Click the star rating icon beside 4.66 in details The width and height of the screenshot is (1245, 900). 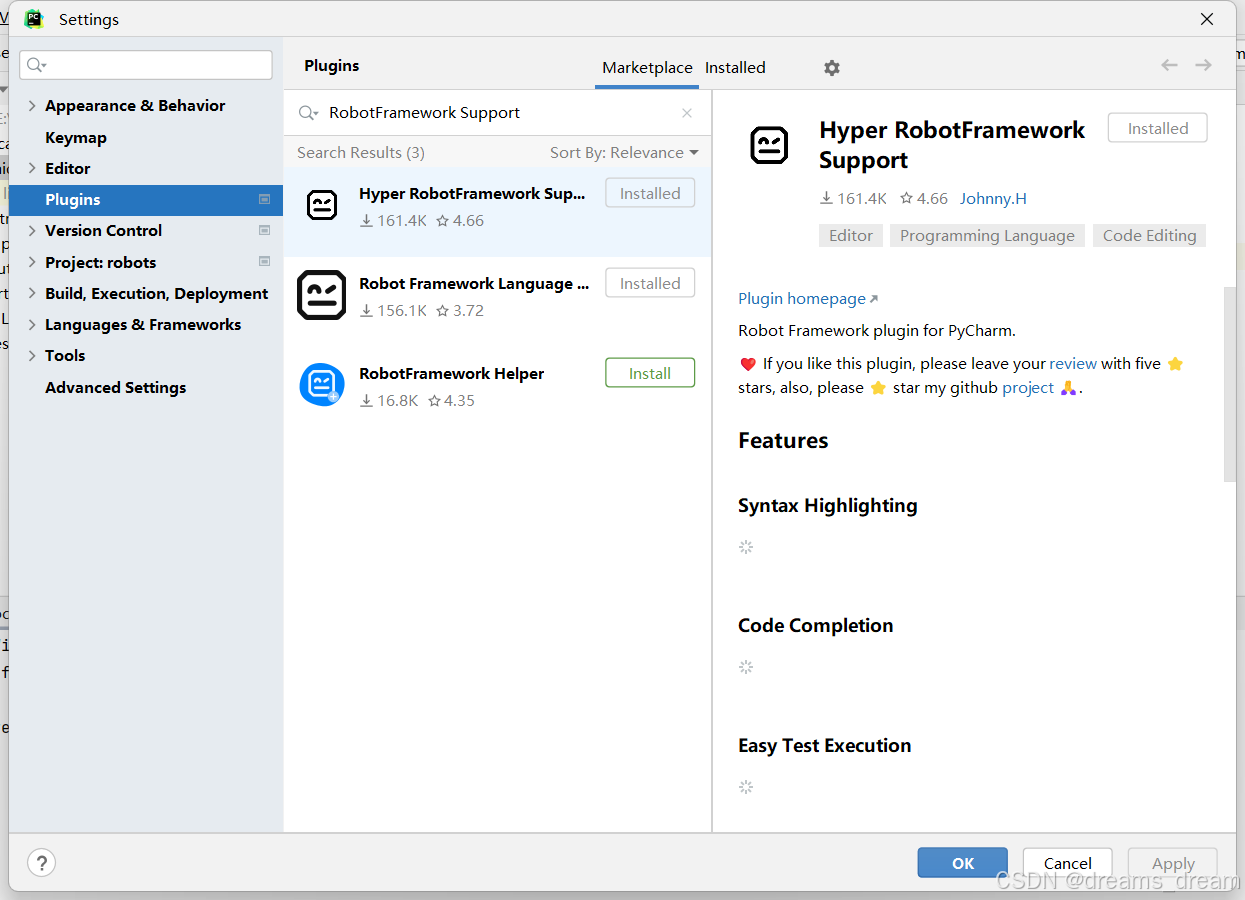pos(906,199)
